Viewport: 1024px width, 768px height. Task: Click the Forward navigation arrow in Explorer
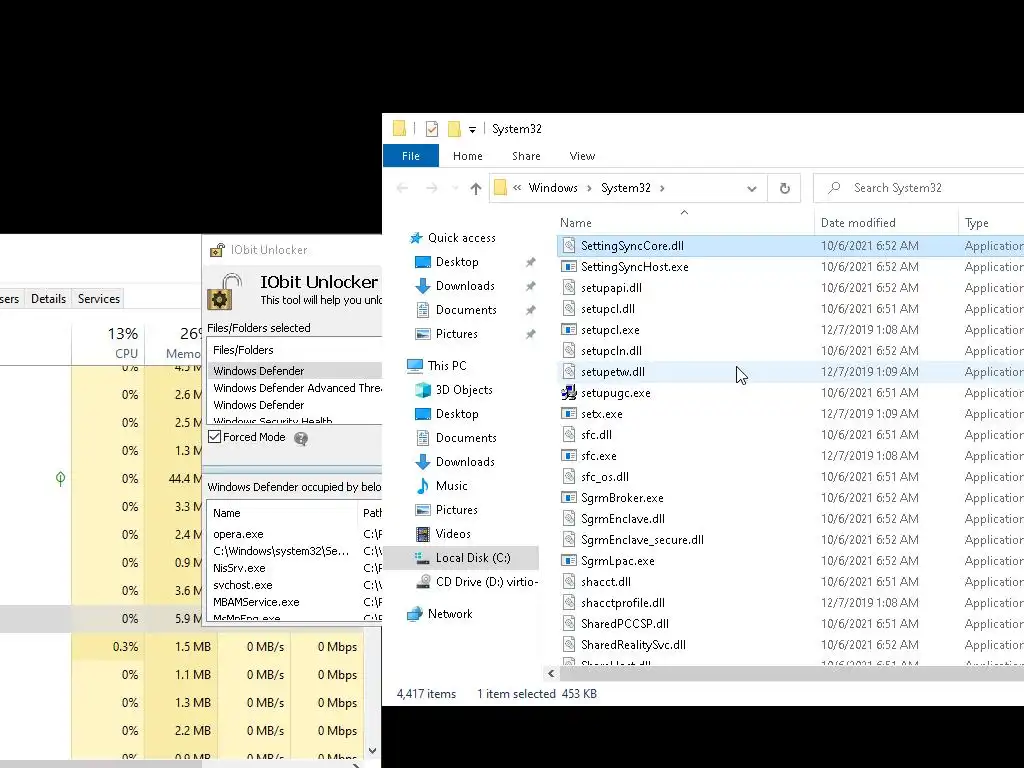[432, 188]
